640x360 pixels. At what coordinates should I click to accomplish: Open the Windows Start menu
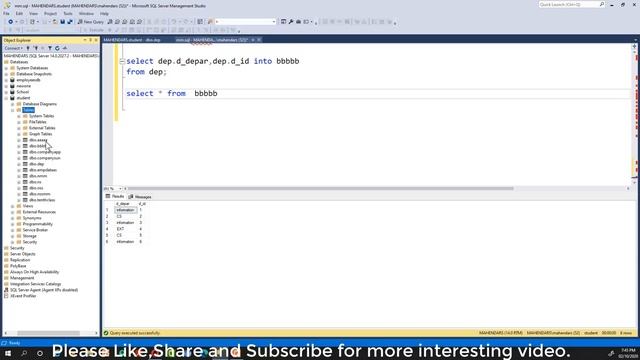tap(8, 353)
